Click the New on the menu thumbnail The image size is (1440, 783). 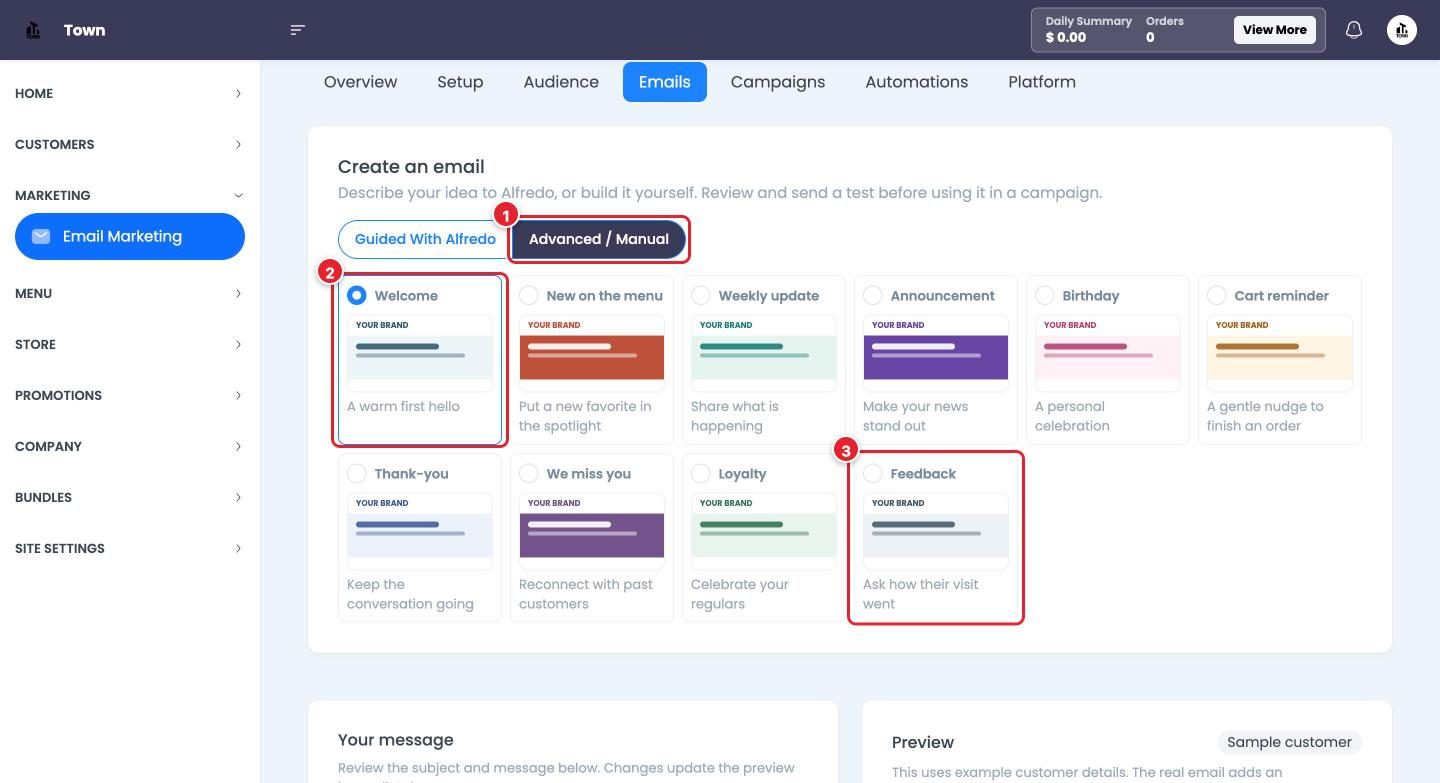pyautogui.click(x=592, y=353)
